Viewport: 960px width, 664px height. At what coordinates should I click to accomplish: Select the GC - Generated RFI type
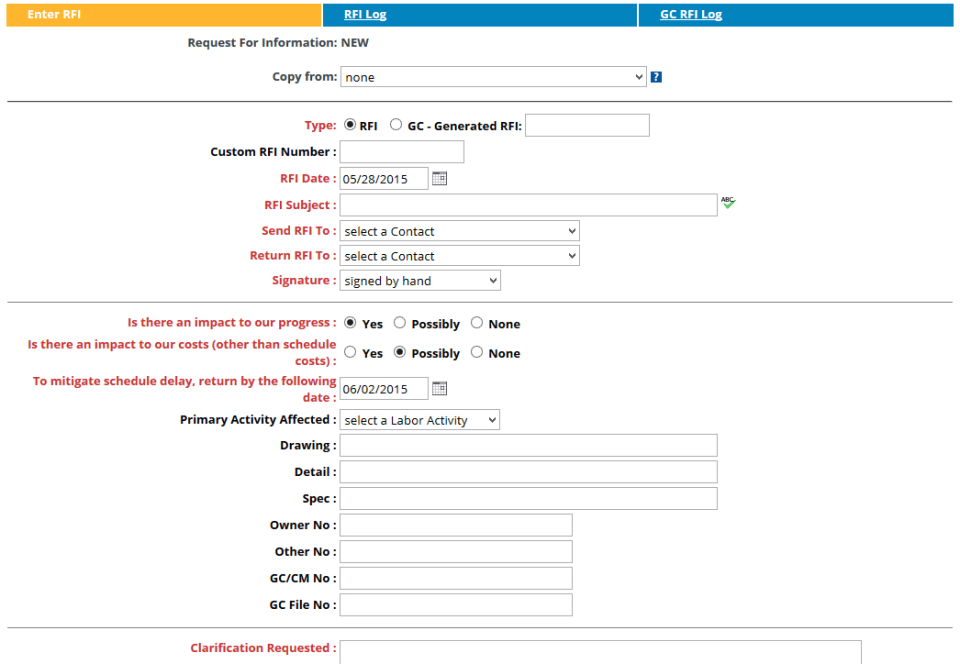click(396, 125)
